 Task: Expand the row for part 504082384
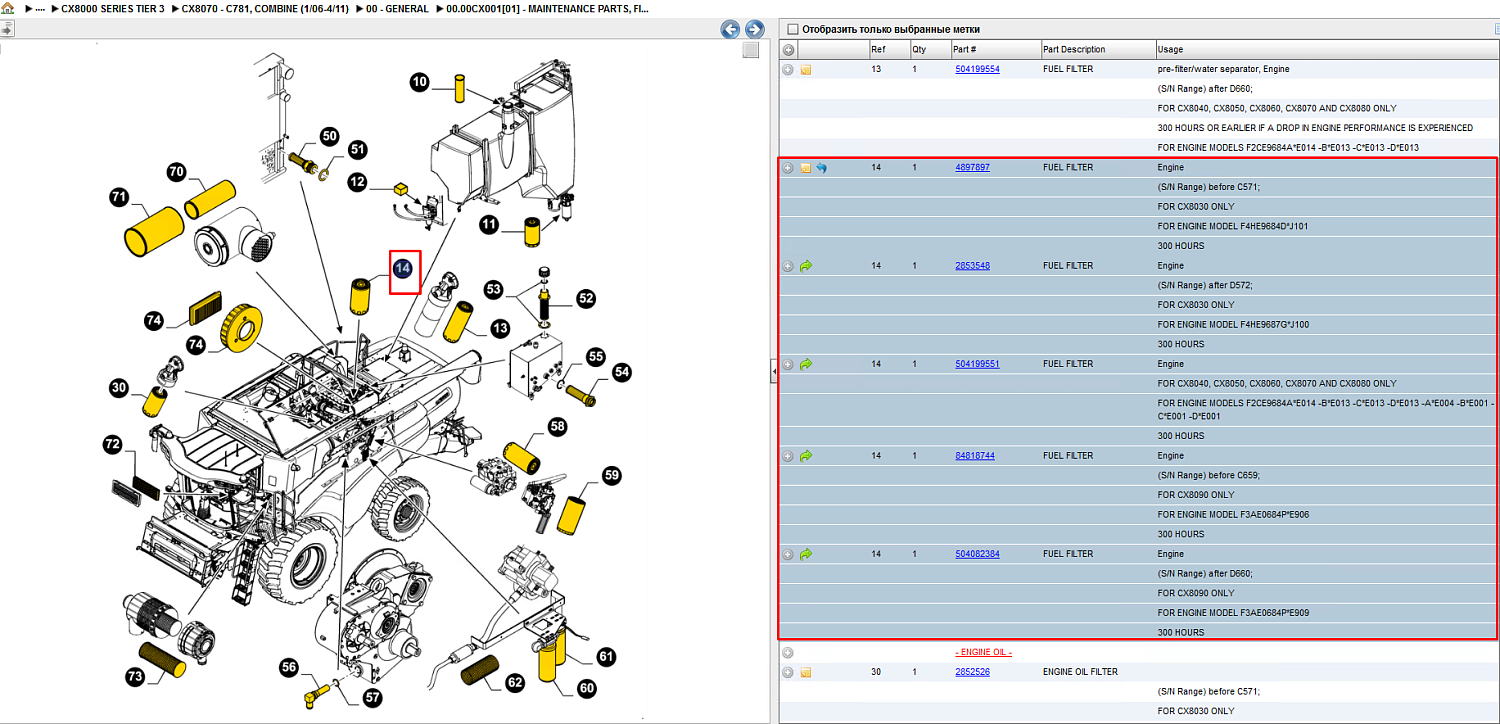point(788,554)
